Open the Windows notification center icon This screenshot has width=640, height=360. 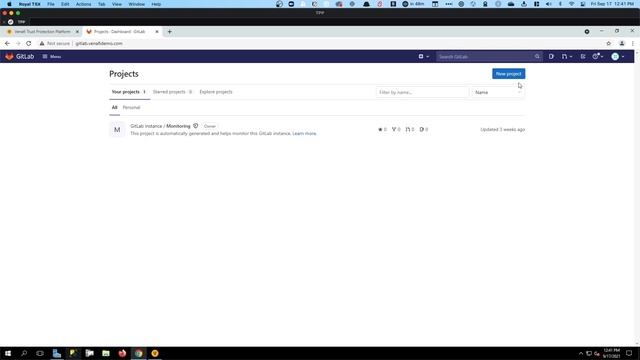[x=629, y=353]
